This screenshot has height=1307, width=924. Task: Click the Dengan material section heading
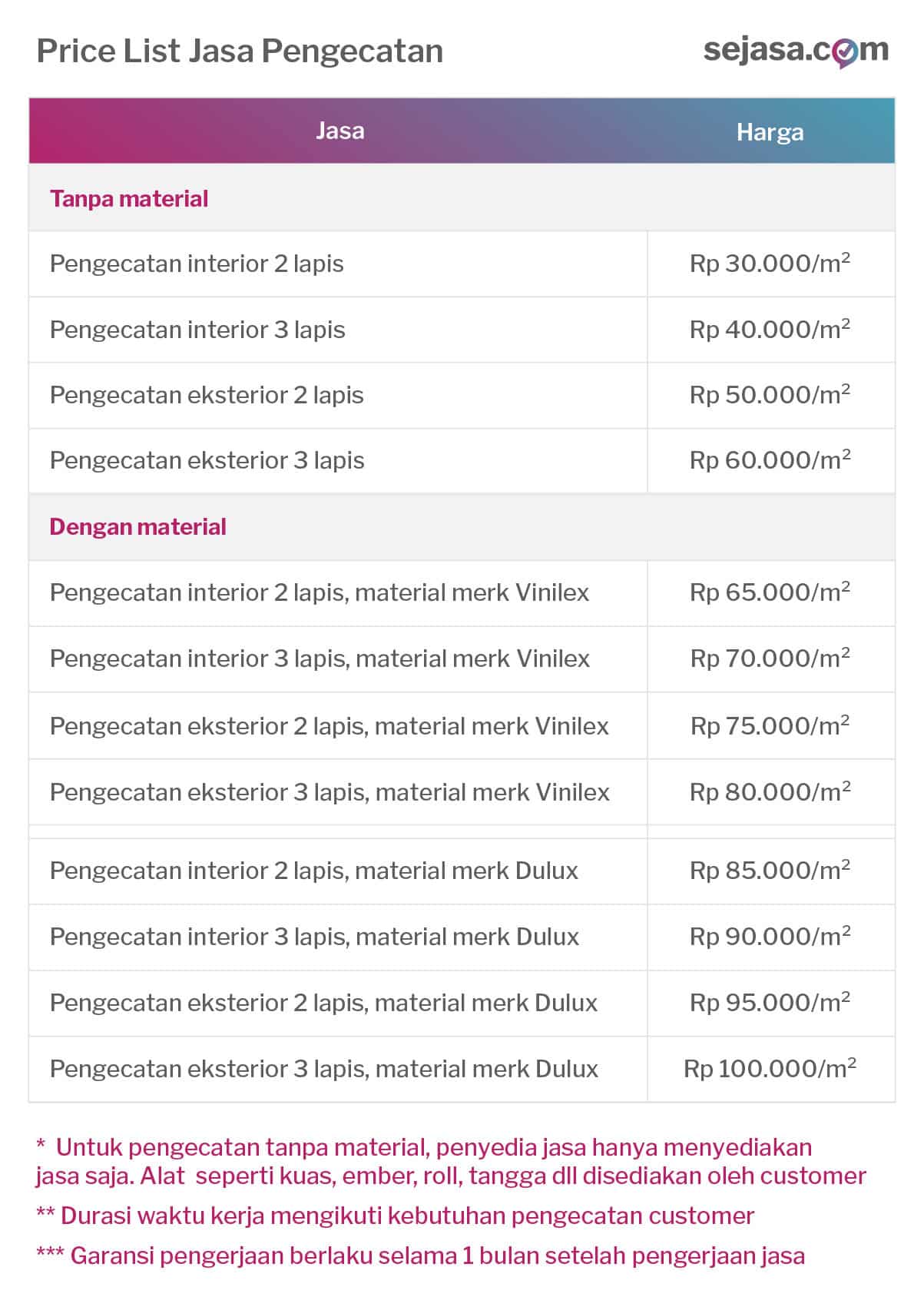click(137, 526)
